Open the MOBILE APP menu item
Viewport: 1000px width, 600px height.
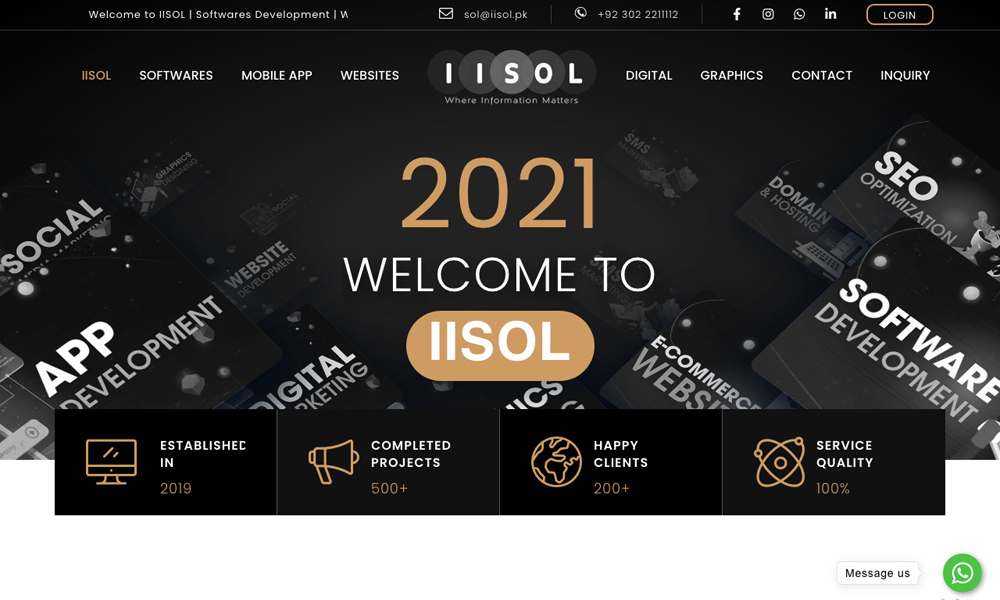[277, 75]
